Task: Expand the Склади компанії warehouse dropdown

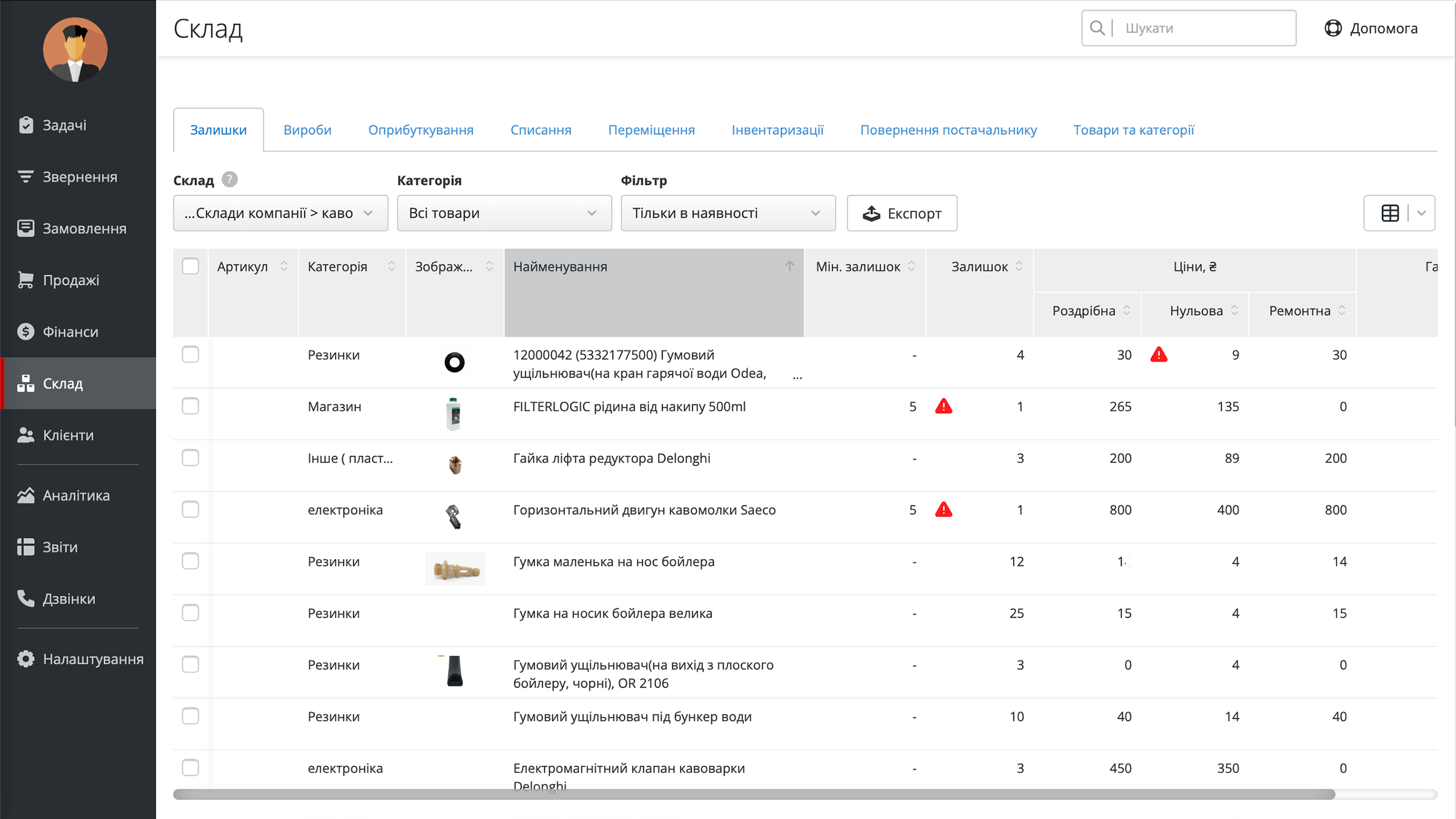Action: [280, 213]
